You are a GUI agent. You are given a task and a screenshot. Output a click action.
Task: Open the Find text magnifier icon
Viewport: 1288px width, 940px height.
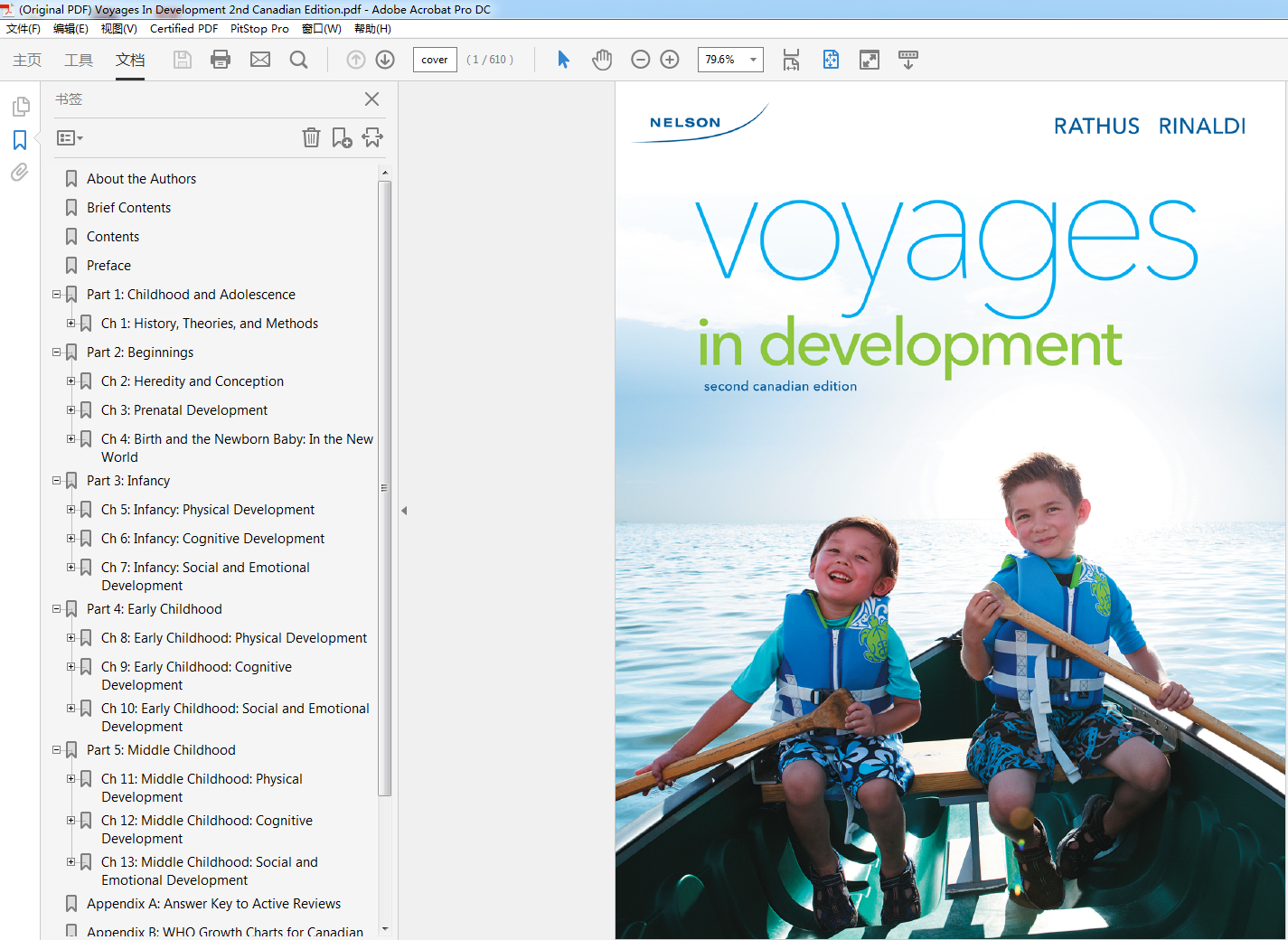tap(298, 60)
